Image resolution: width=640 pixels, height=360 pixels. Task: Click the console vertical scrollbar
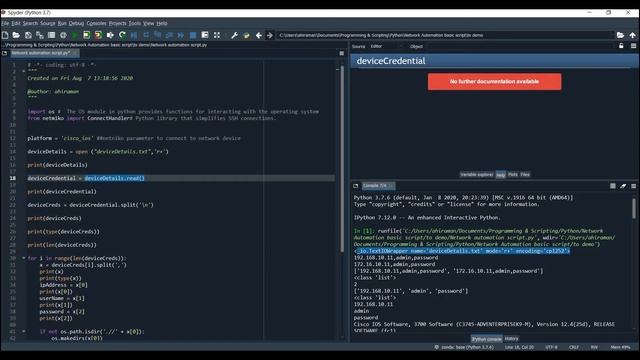pos(634,208)
